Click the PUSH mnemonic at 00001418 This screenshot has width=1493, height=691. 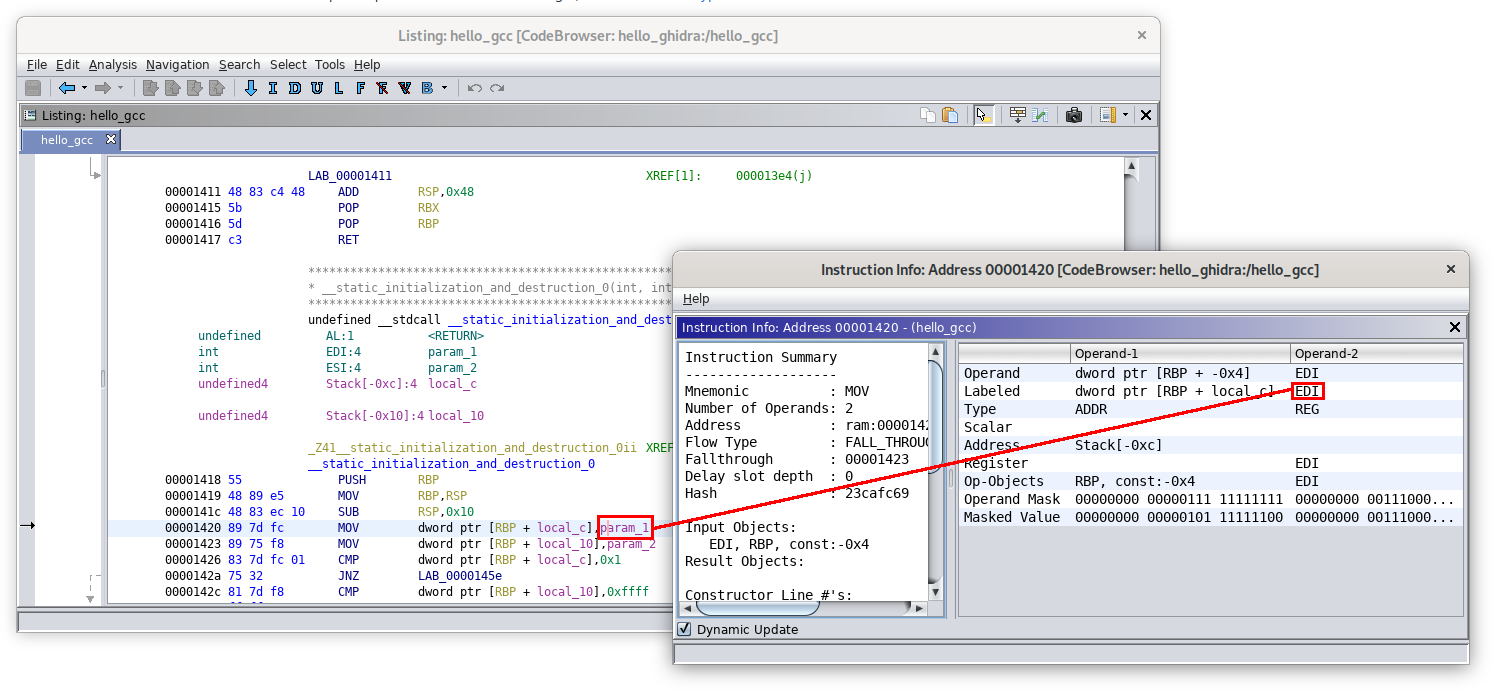[x=352, y=480]
